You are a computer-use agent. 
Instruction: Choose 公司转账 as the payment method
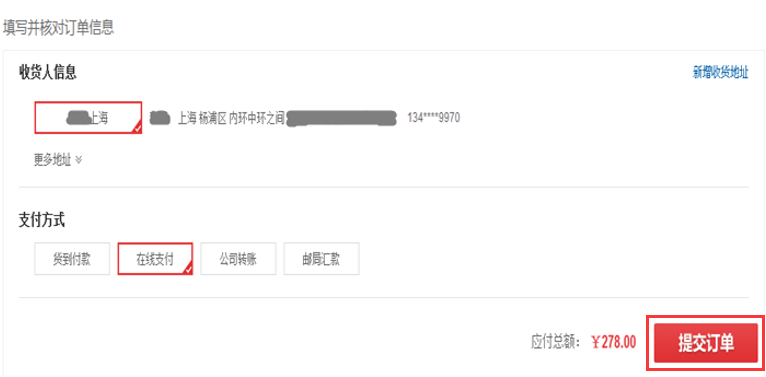click(238, 259)
